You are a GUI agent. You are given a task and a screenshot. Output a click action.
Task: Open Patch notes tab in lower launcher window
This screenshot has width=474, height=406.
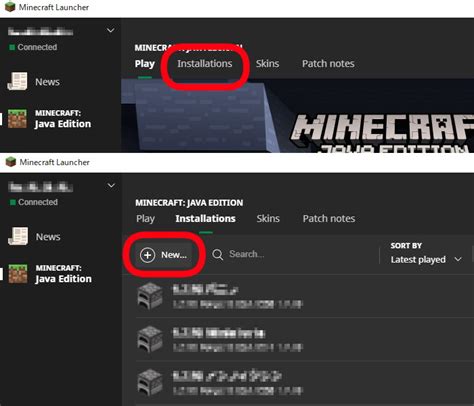[x=329, y=219]
